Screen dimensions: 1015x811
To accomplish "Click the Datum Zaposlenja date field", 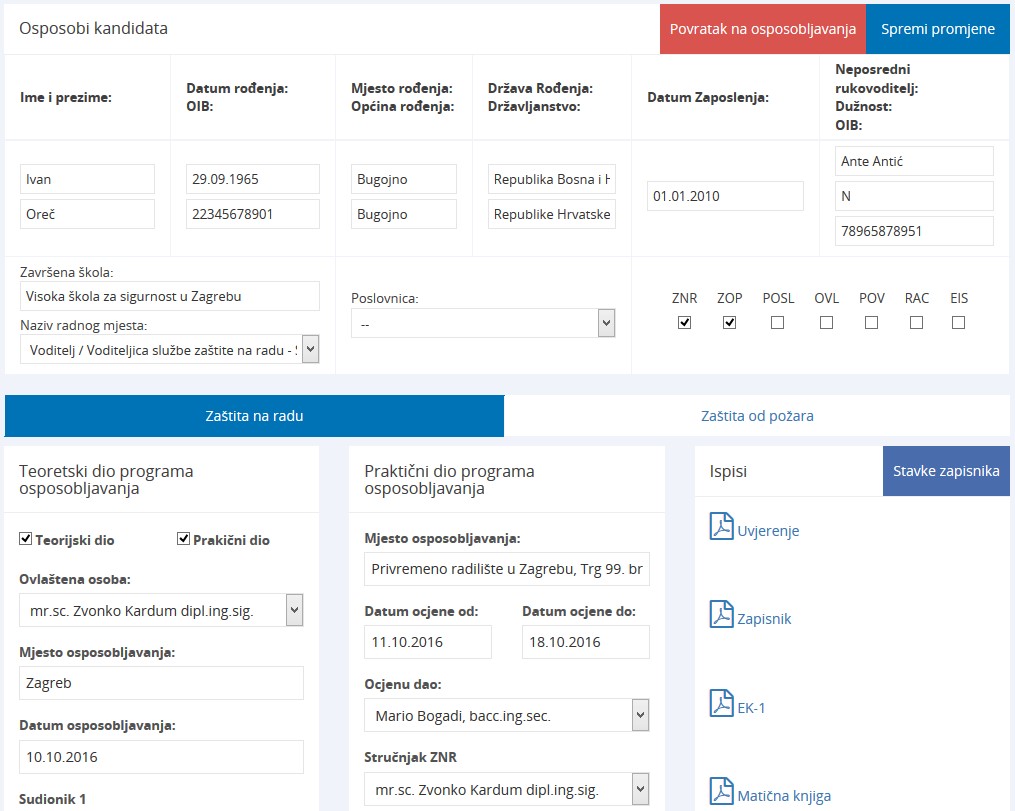I will click(725, 196).
